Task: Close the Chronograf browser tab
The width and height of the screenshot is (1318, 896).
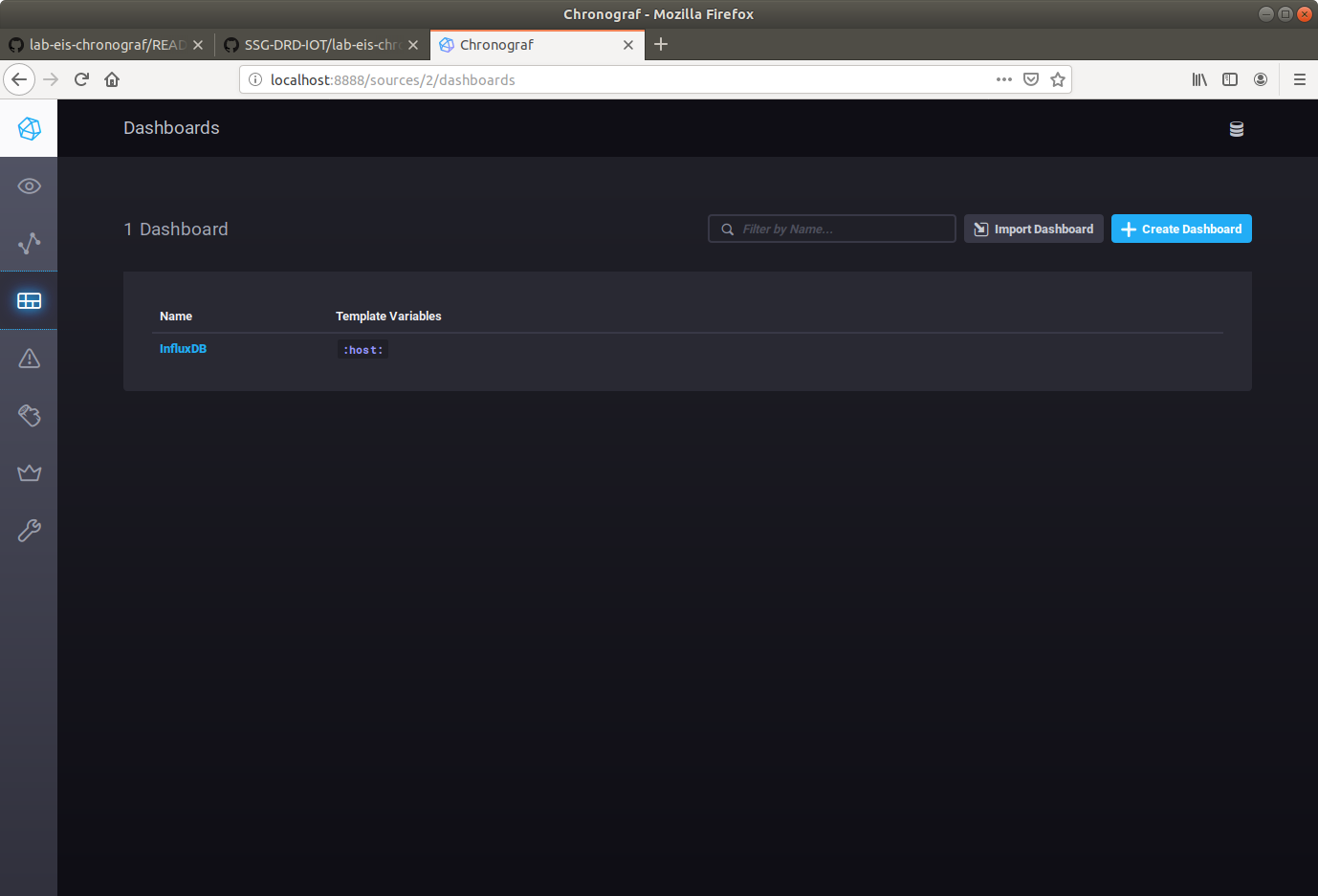Action: [x=628, y=45]
